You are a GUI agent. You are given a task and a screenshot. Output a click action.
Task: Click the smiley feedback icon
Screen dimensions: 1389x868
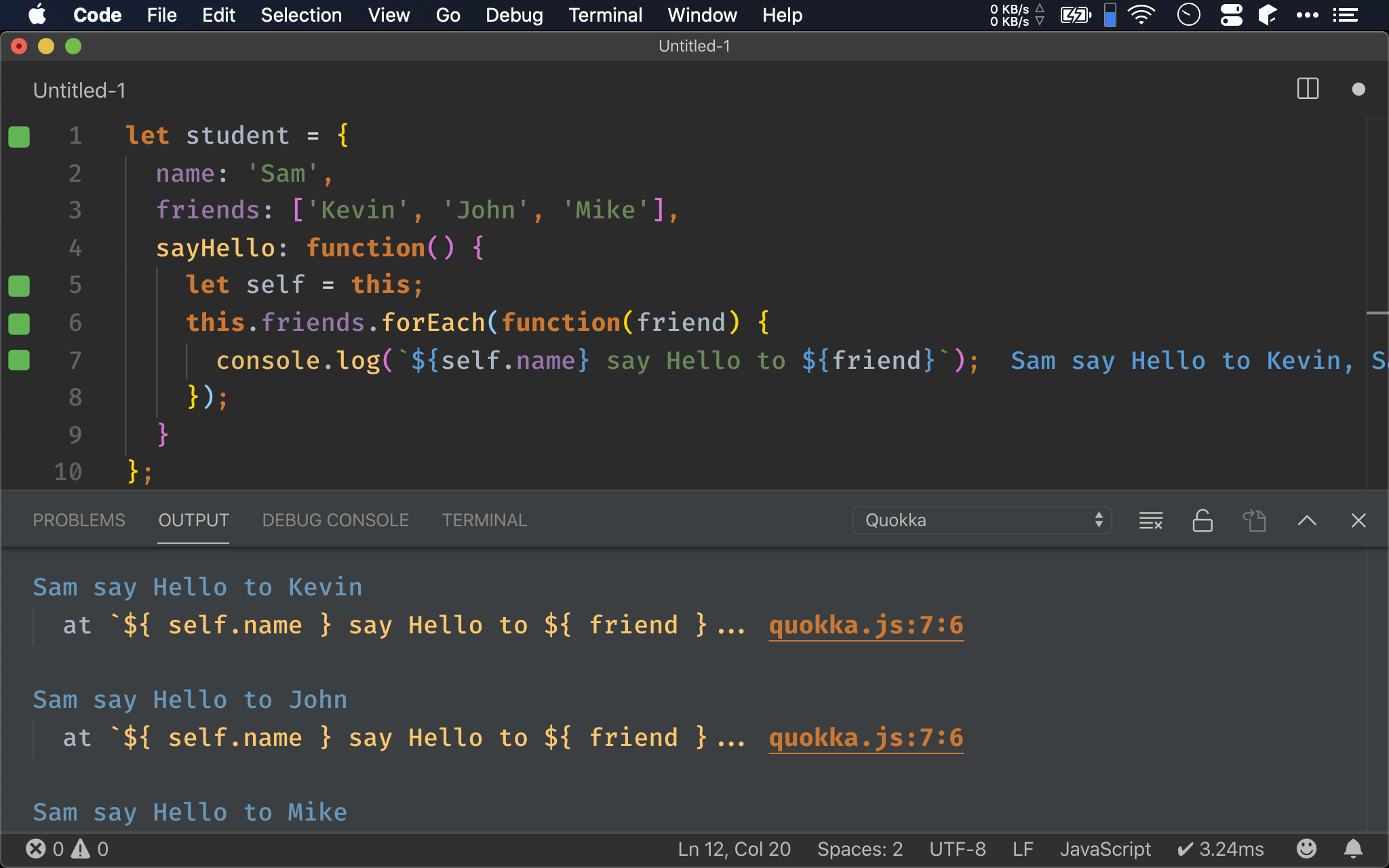point(1306,848)
